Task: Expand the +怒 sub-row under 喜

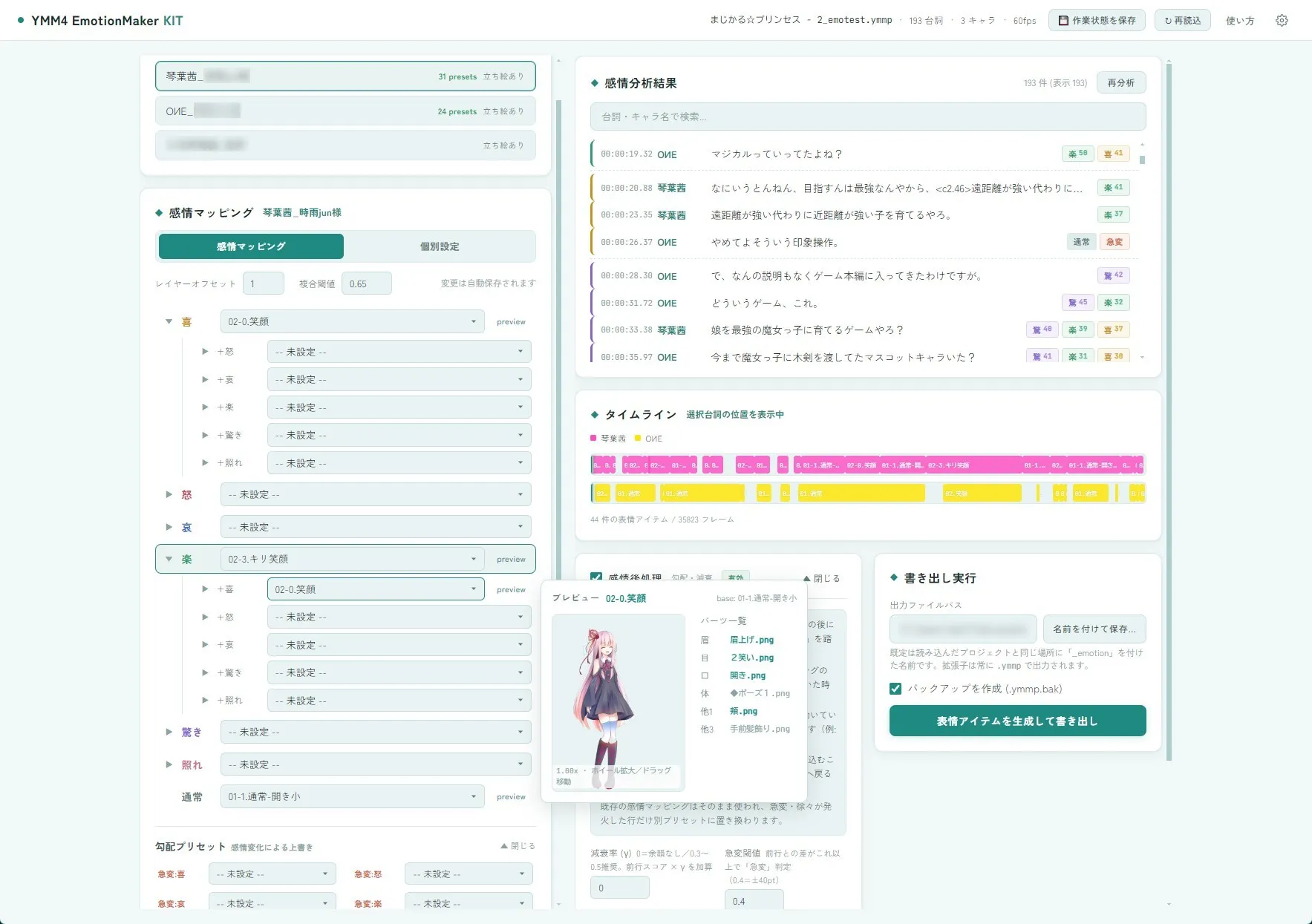Action: pos(205,352)
